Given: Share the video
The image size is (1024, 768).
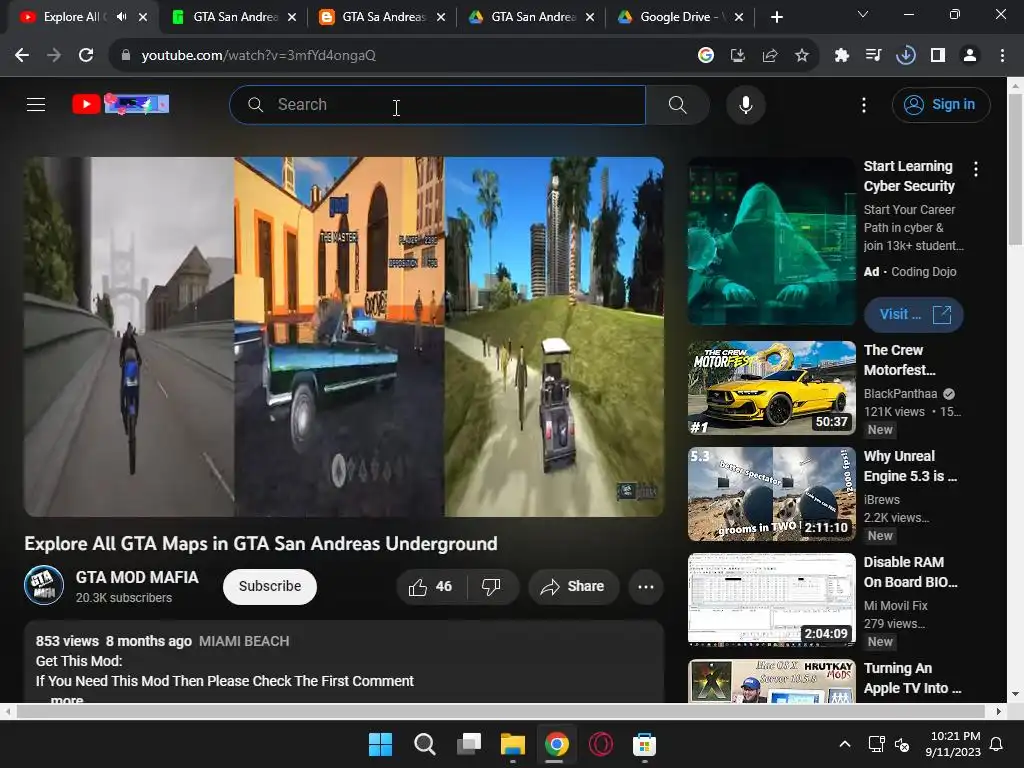Looking at the screenshot, I should coord(573,586).
